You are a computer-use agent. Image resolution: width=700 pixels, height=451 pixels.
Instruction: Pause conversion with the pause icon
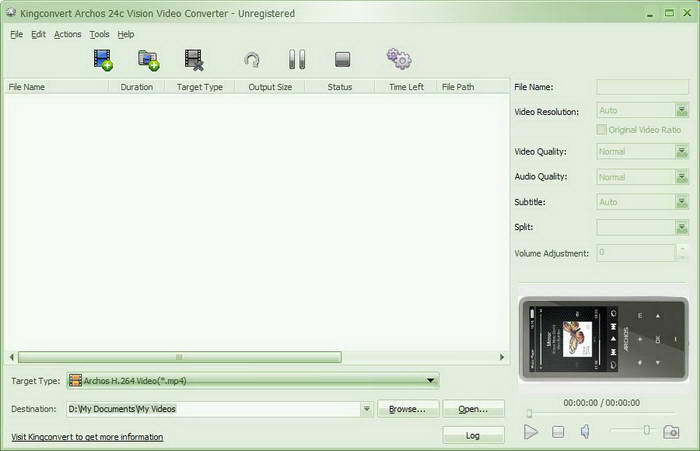(297, 60)
